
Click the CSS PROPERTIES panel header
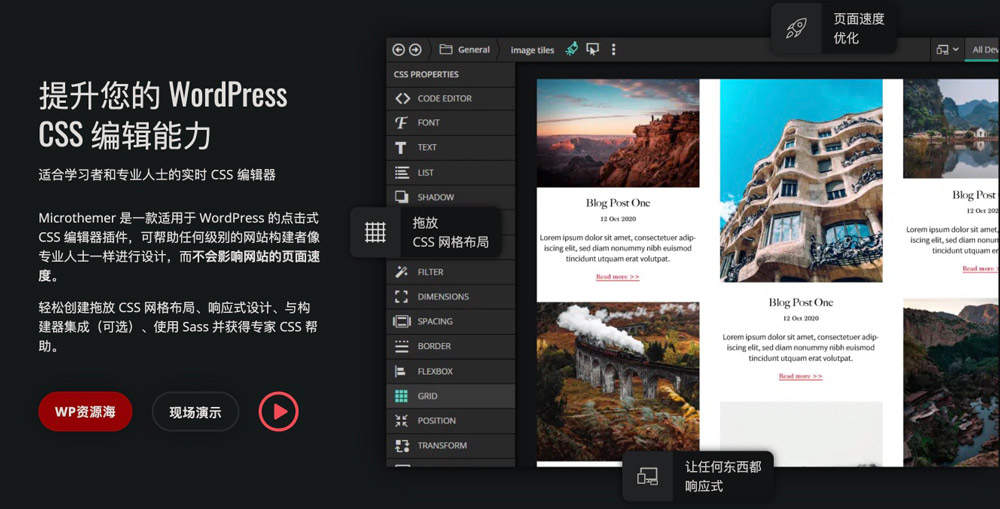[426, 74]
